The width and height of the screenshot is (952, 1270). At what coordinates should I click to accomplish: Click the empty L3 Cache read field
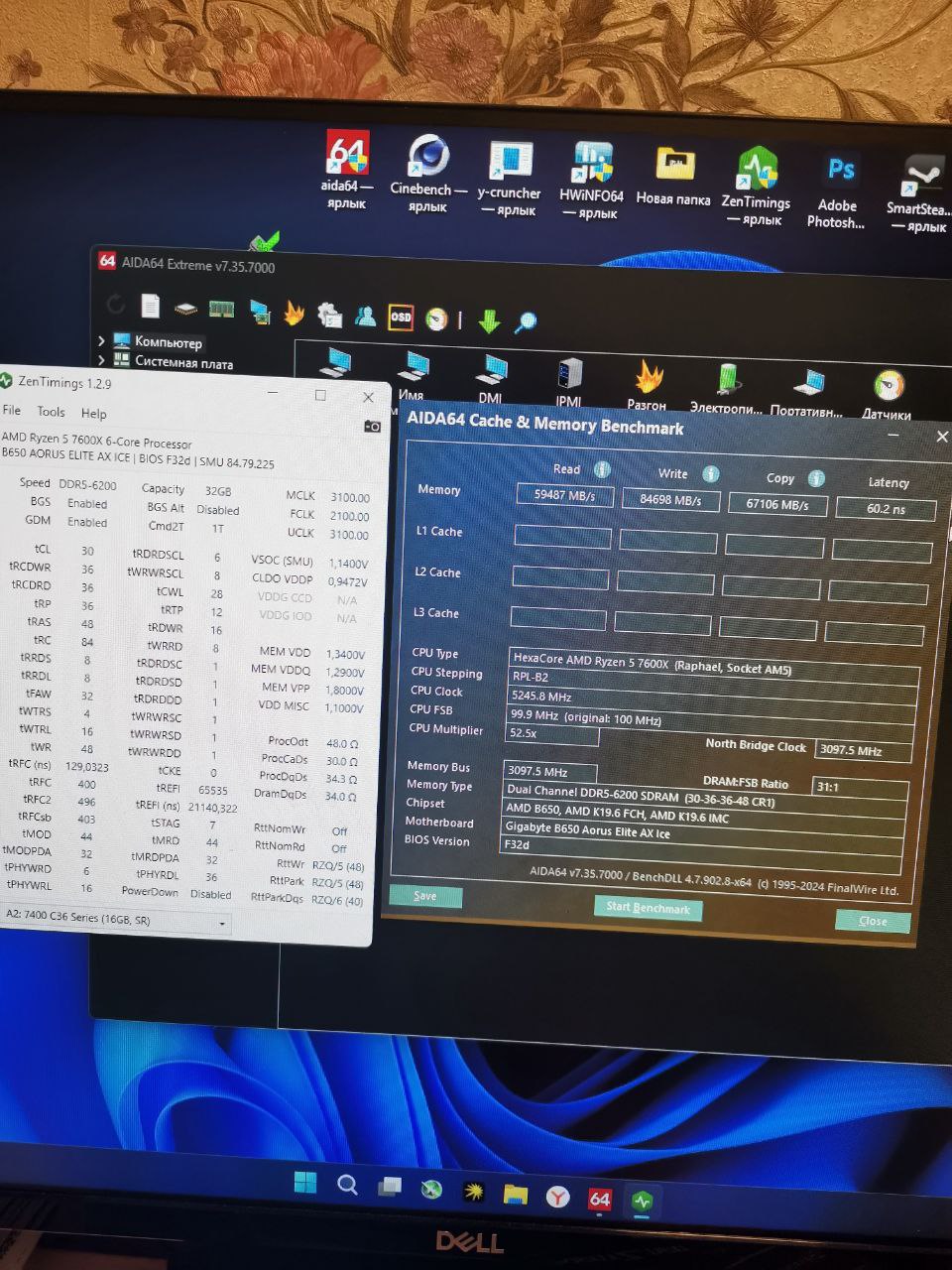click(557, 618)
